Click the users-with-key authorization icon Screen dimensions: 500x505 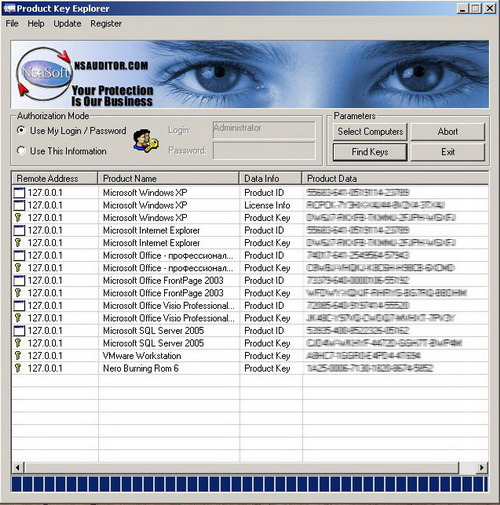[x=146, y=141]
